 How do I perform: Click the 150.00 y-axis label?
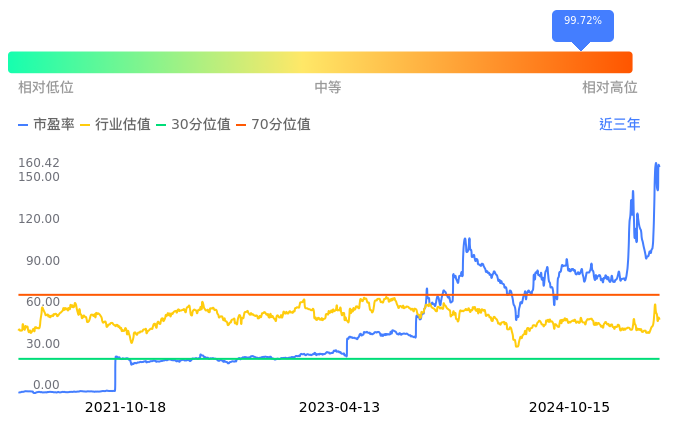tap(39, 177)
